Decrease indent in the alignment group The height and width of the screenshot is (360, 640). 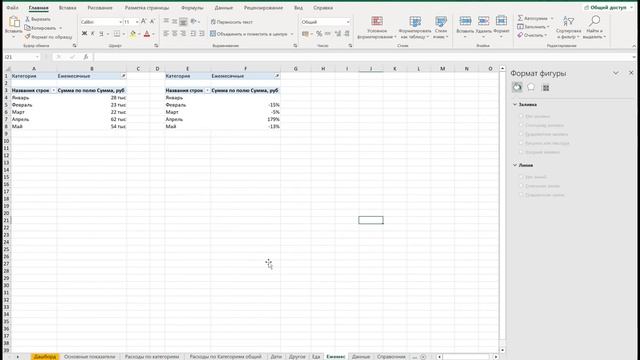pyautogui.click(x=193, y=33)
